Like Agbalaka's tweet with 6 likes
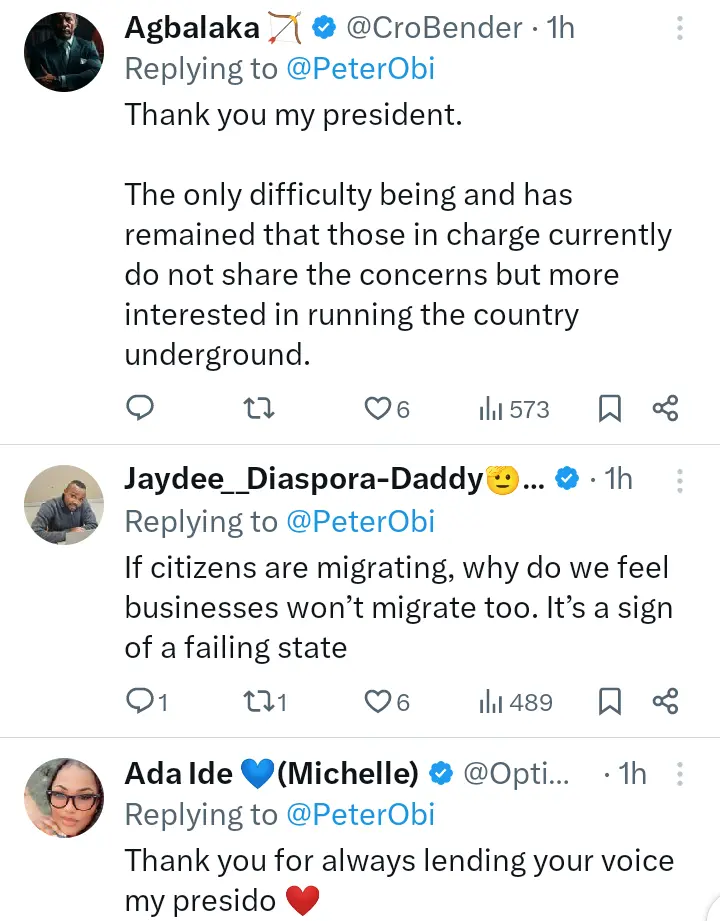Screen dimensions: 720x921 coord(377,408)
